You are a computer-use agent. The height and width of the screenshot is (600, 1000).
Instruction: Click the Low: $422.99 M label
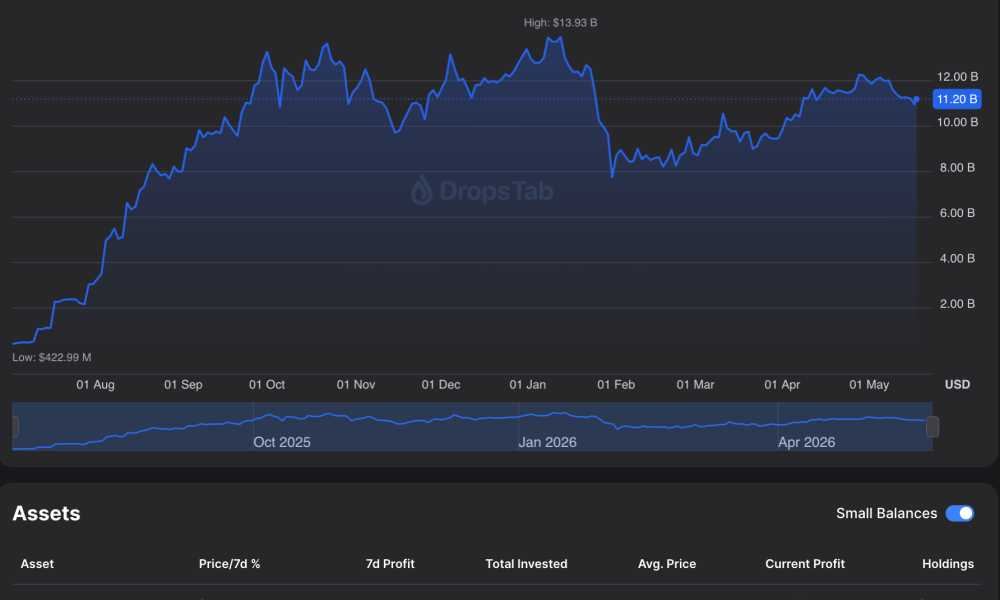52,357
